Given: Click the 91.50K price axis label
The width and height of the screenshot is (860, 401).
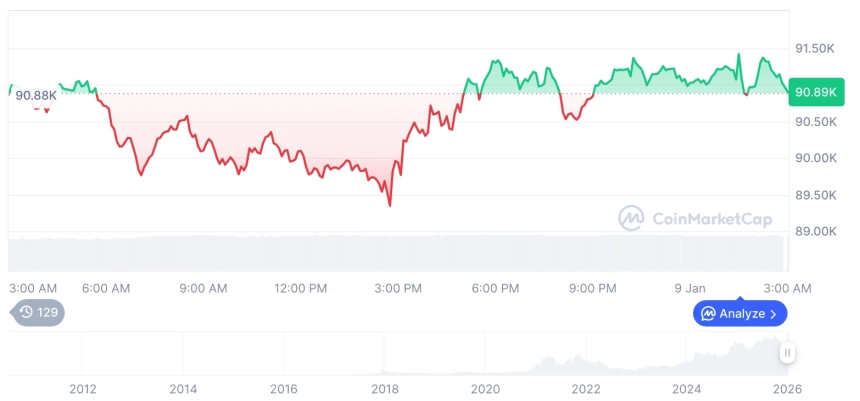Looking at the screenshot, I should tap(814, 48).
